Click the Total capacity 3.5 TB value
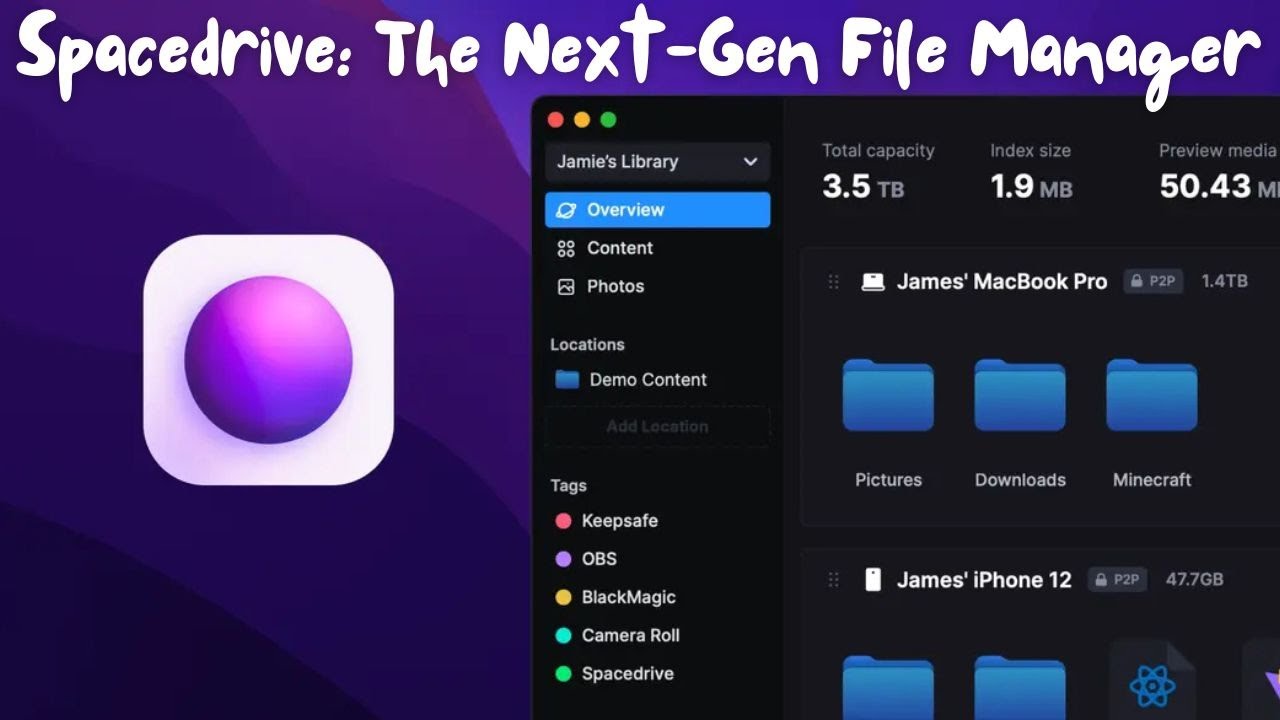This screenshot has height=720, width=1280. click(x=863, y=187)
